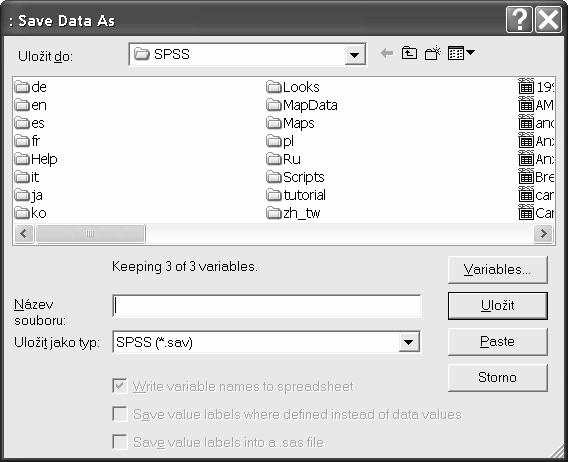Click the Back arrow navigation icon
The width and height of the screenshot is (568, 462).
[x=387, y=54]
